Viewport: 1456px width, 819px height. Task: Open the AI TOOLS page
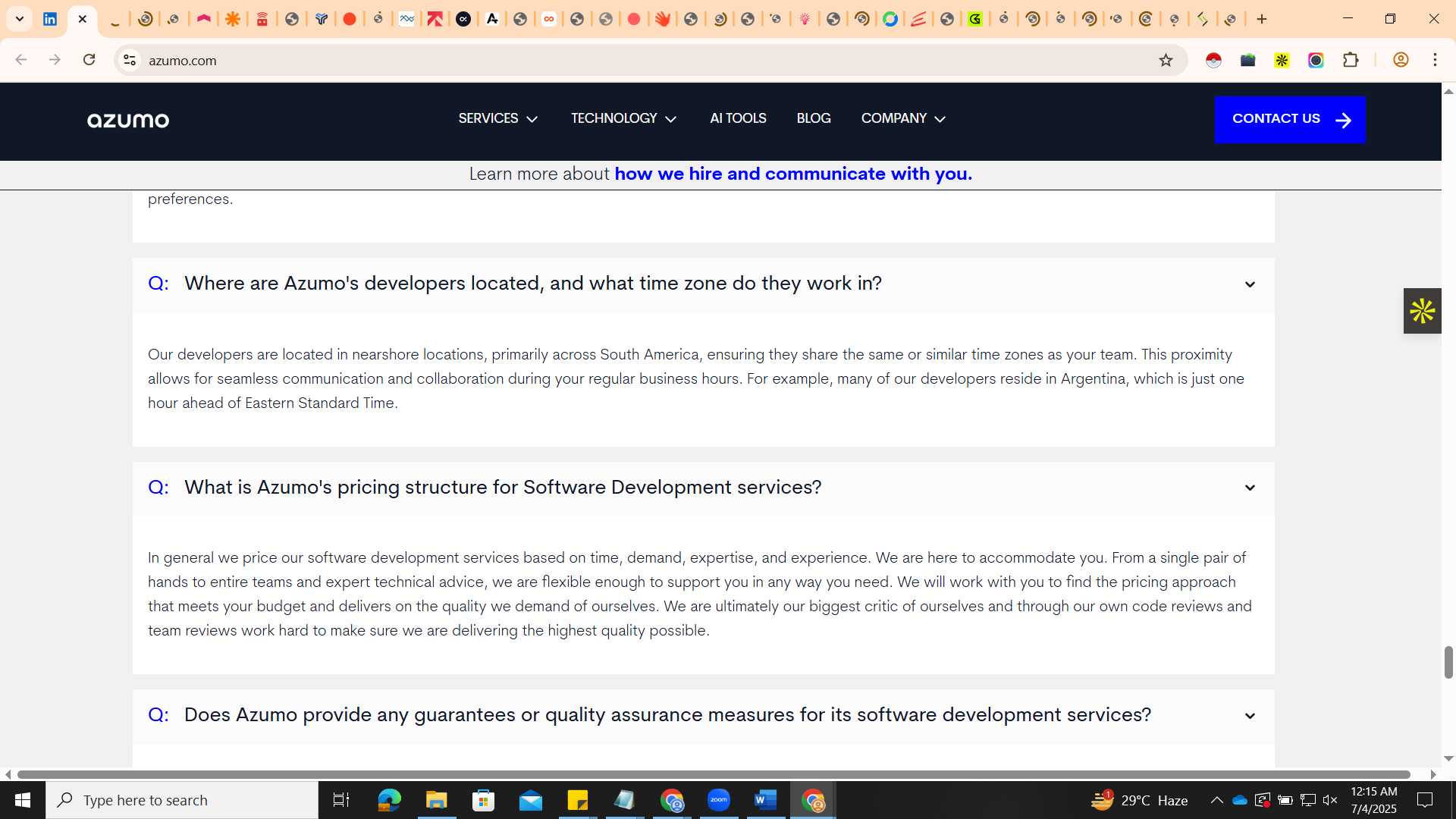click(x=738, y=118)
